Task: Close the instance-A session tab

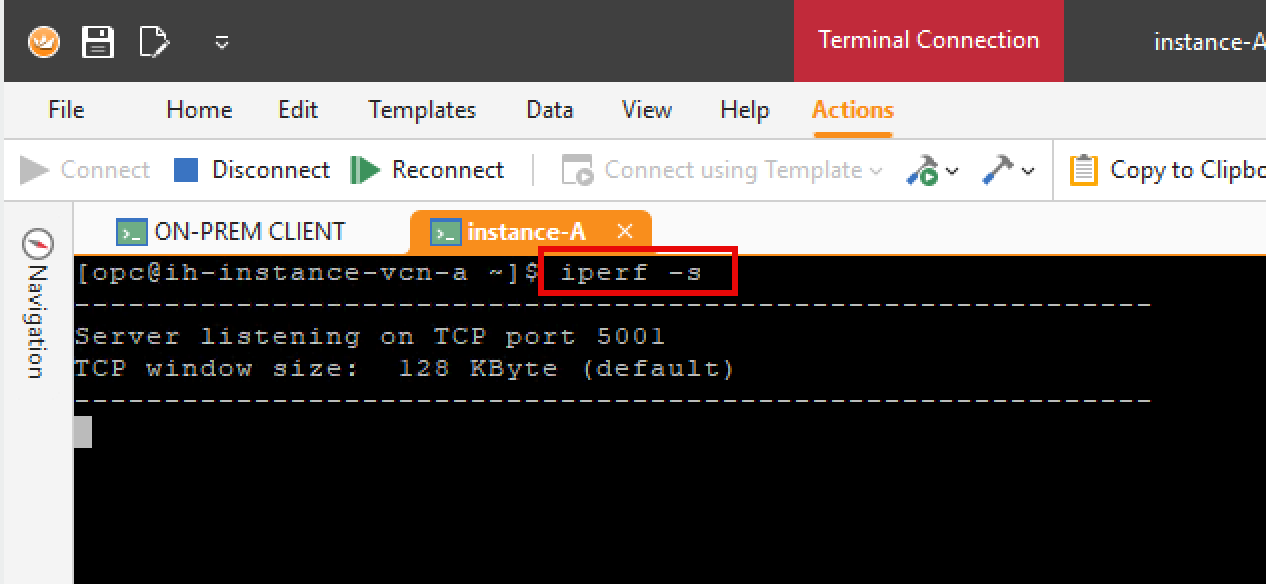Action: click(625, 232)
